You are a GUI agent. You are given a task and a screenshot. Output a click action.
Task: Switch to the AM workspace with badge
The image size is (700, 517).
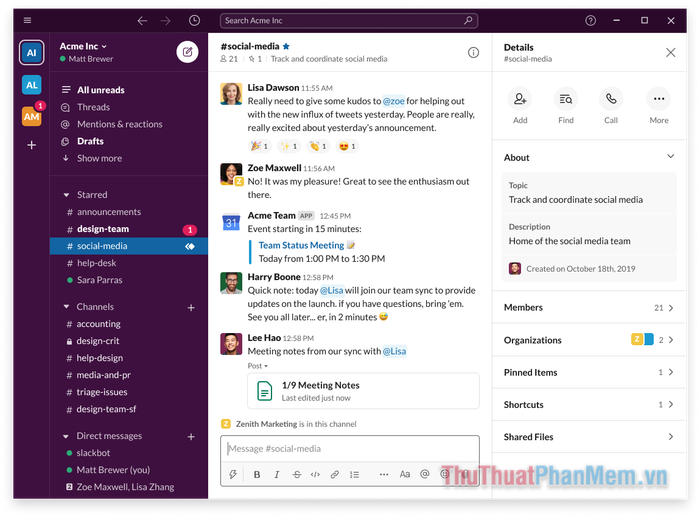31,116
